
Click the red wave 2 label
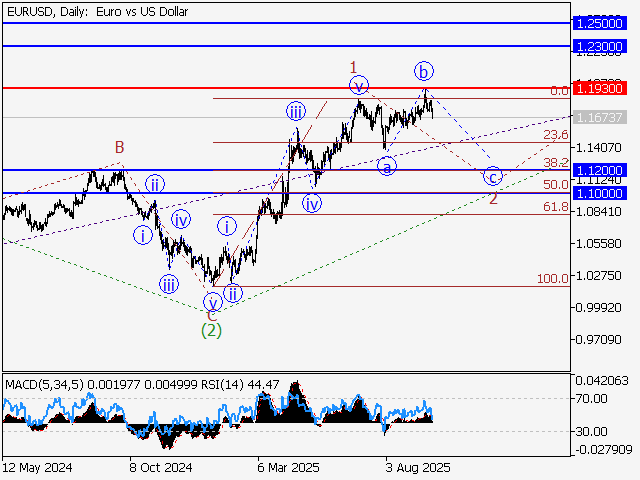click(x=493, y=198)
